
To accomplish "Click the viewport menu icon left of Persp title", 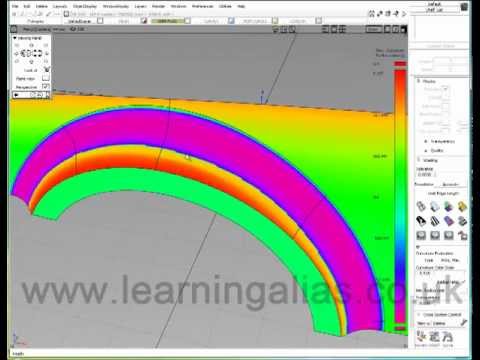I will (x=14, y=29).
